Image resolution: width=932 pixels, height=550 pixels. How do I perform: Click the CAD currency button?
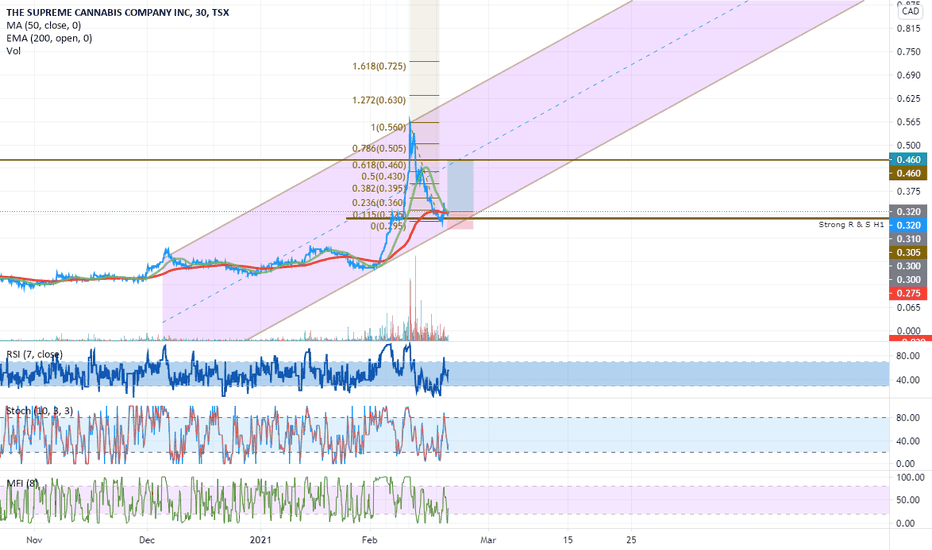coord(910,11)
